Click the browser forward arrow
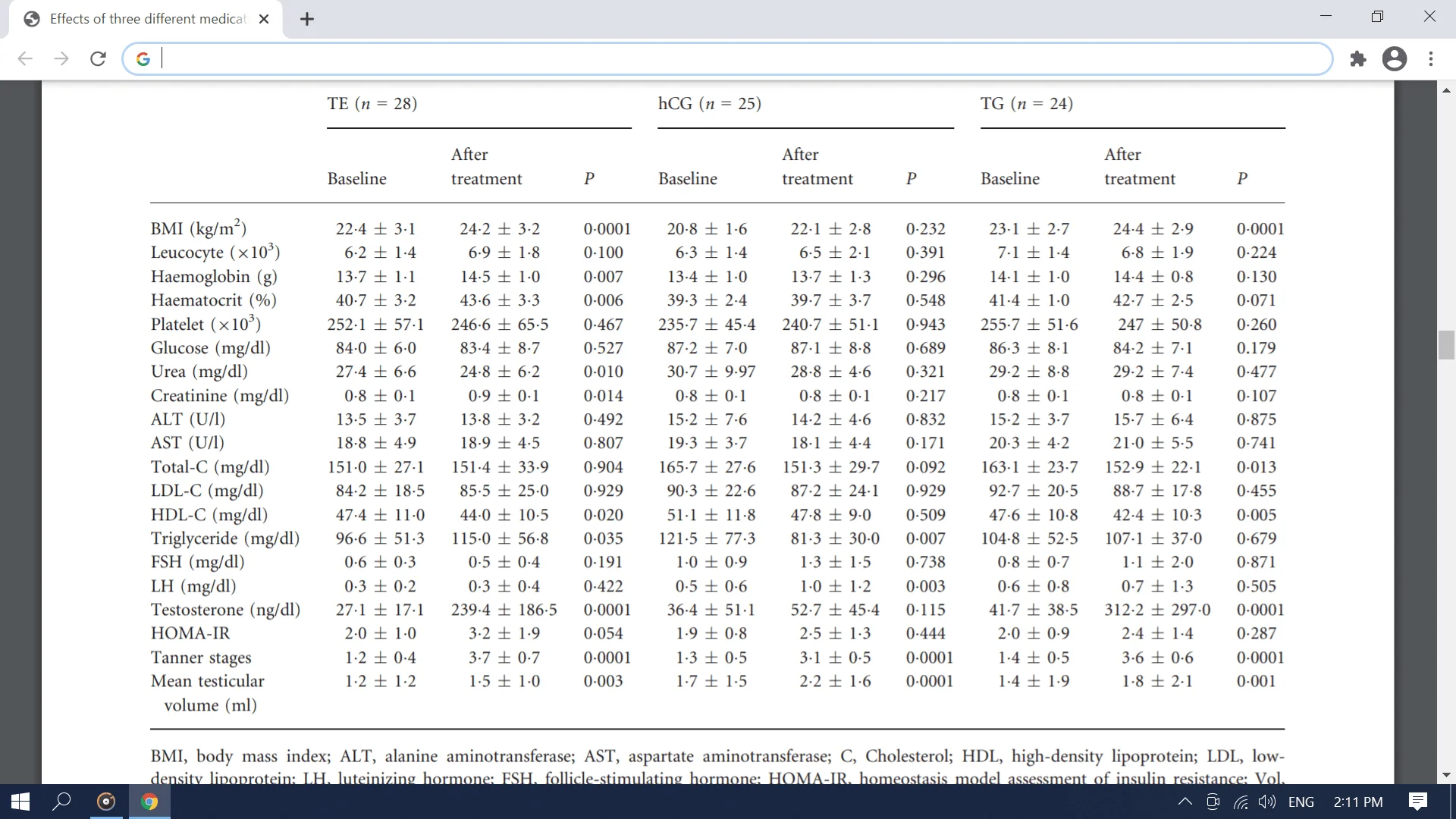 (x=61, y=59)
